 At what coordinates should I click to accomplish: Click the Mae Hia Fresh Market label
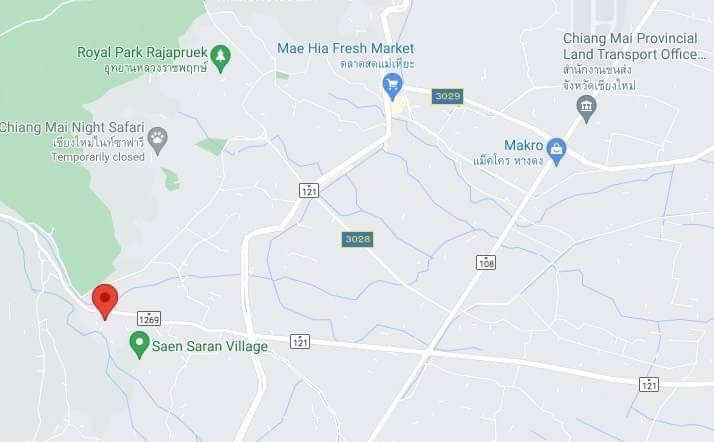(x=346, y=48)
